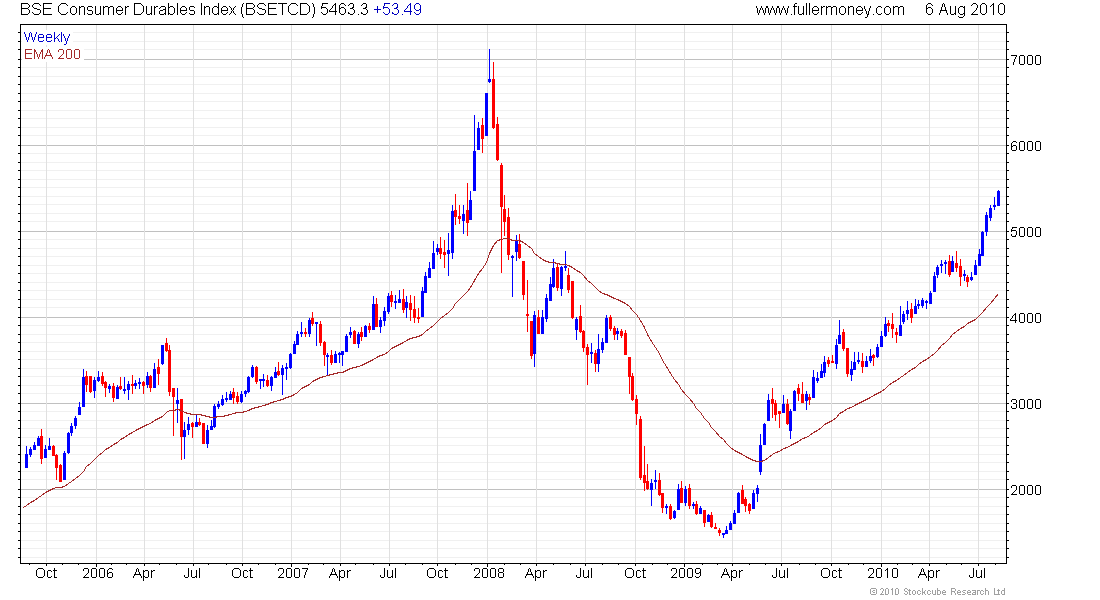Click the 2008 year label on the time axis
Screen dimensions: 1100x600
coord(489,573)
